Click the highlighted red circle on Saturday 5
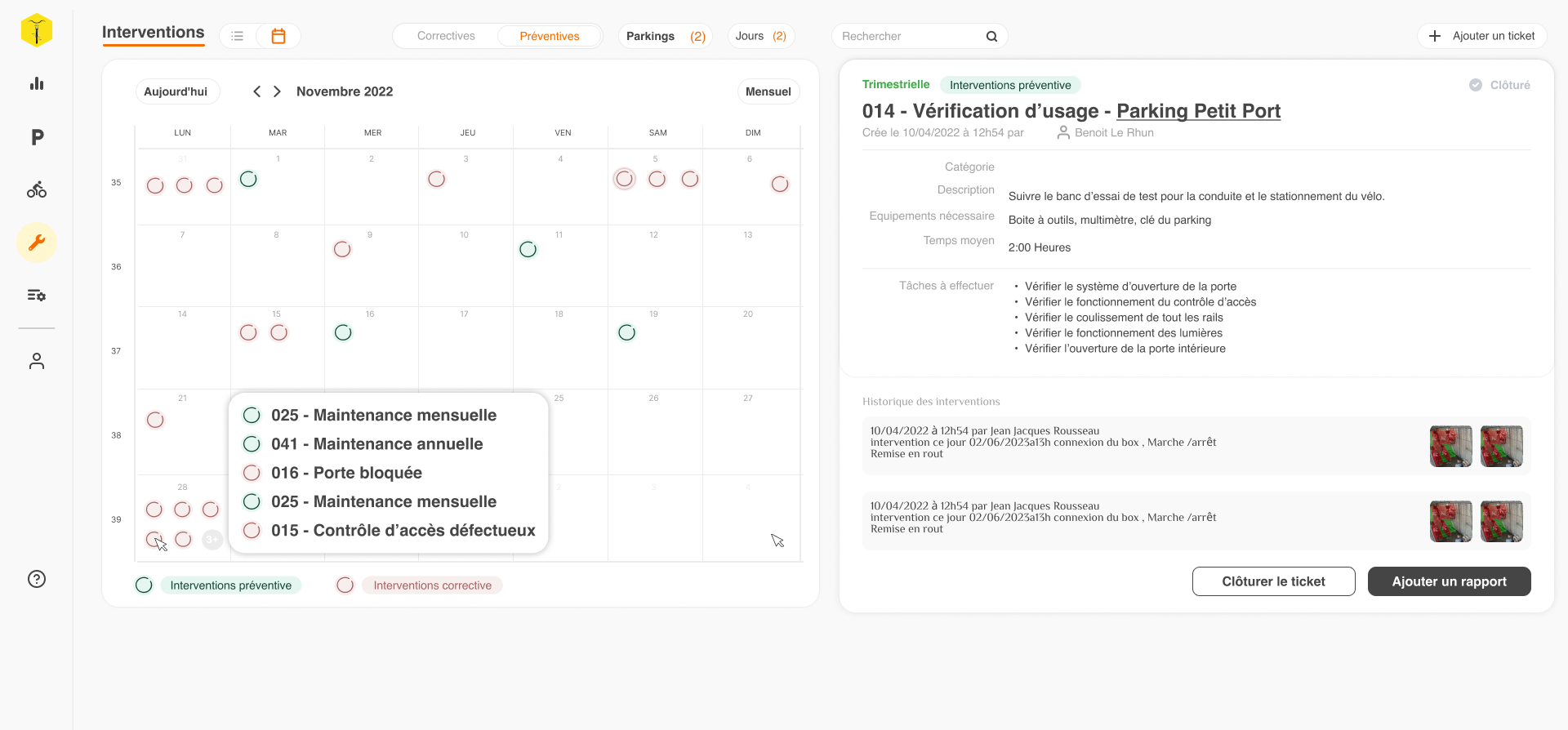Image resolution: width=1568 pixels, height=730 pixels. [625, 179]
